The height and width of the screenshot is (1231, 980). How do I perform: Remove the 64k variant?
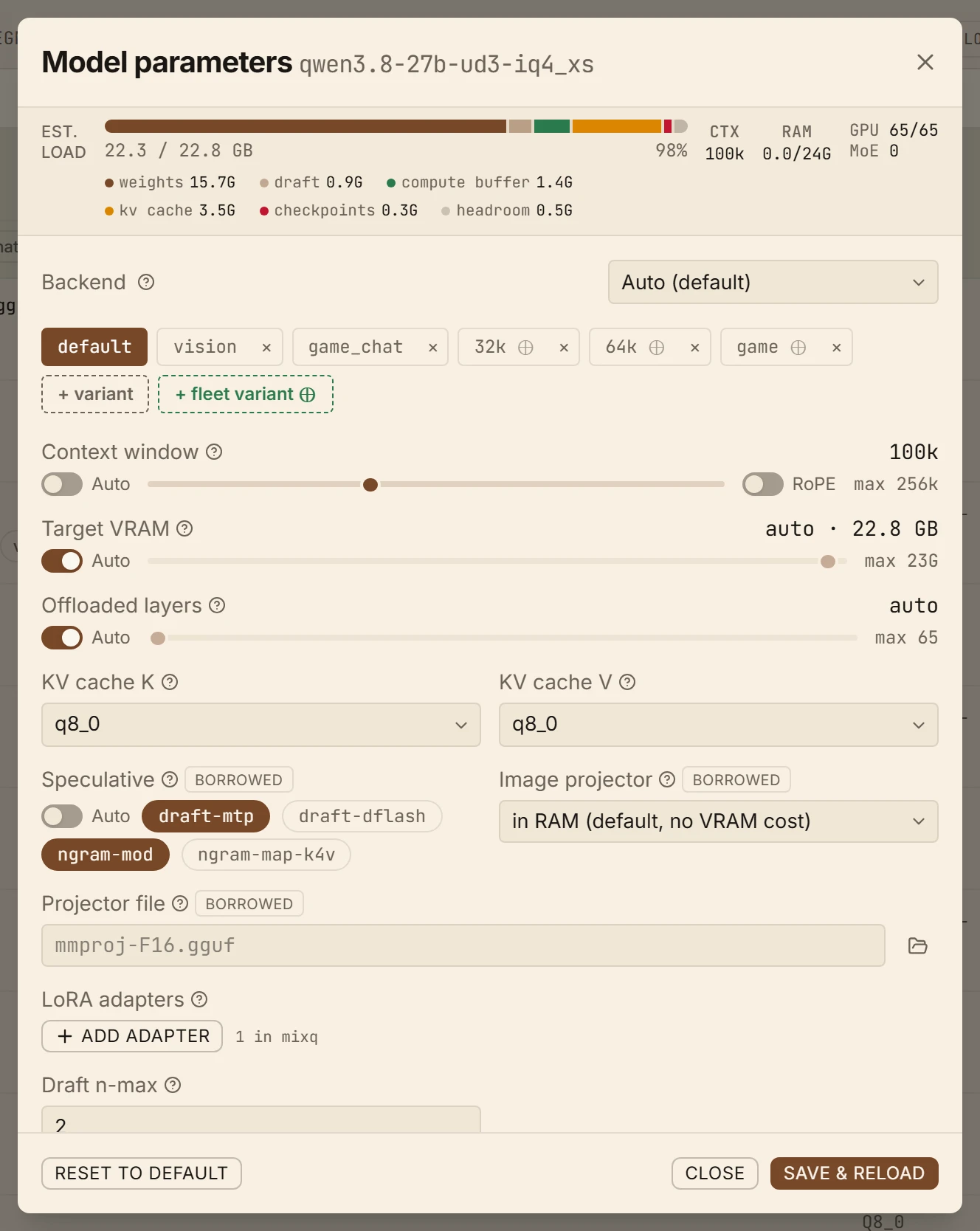[694, 348]
